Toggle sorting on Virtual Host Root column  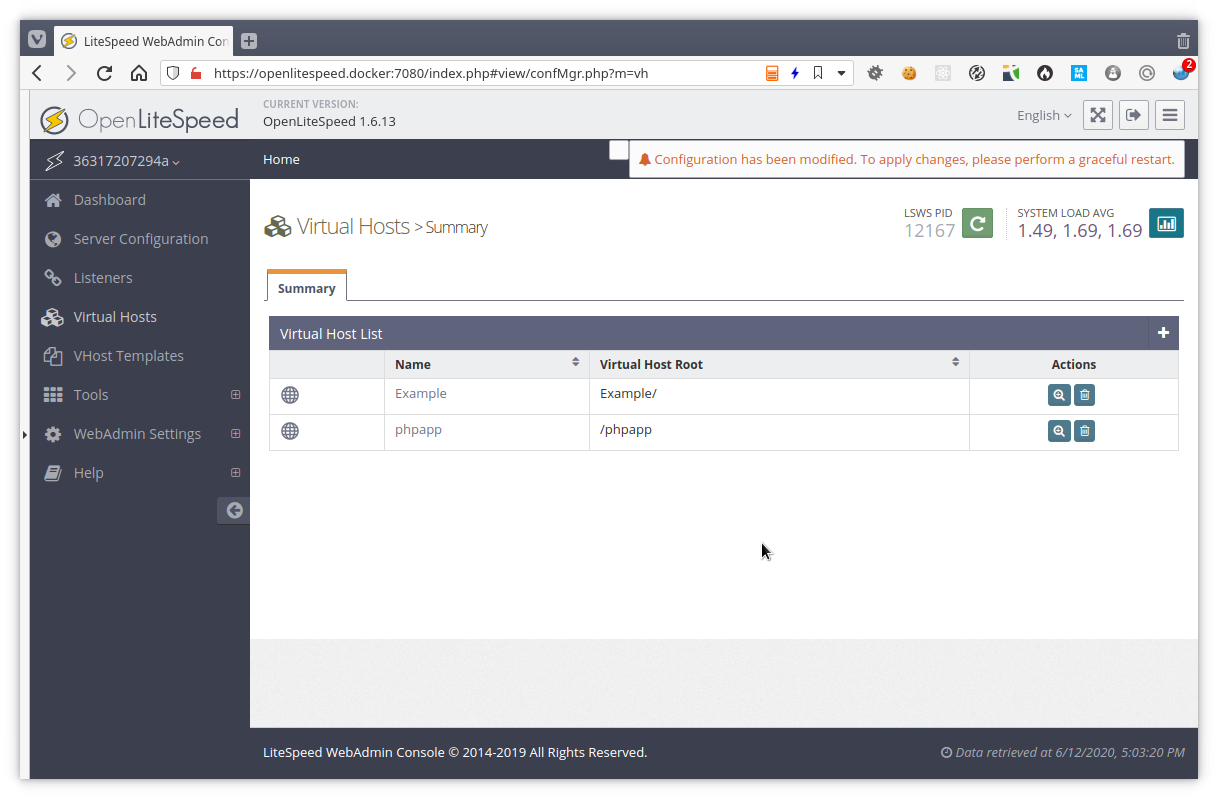pos(955,363)
